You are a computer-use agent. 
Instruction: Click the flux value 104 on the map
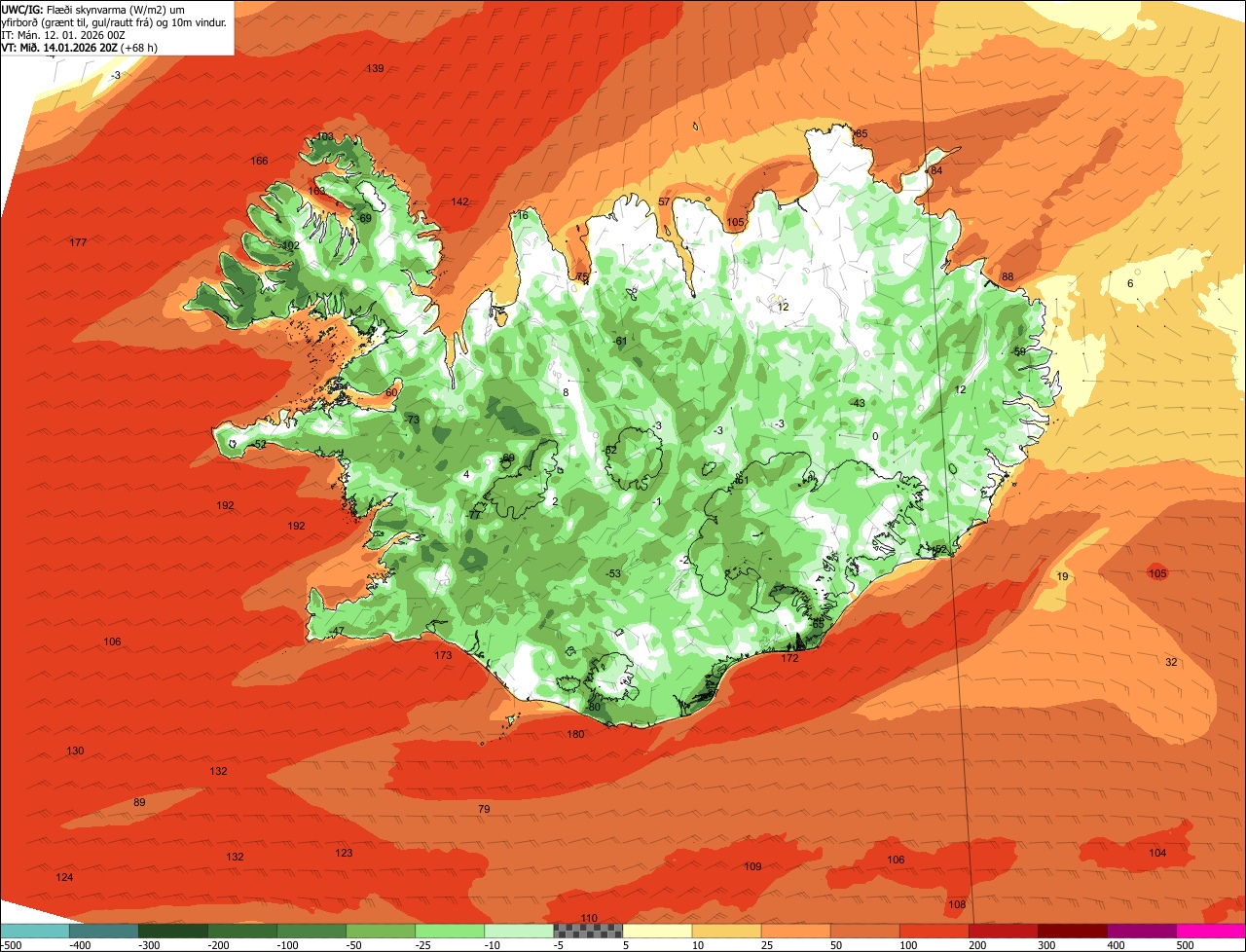[x=1157, y=853]
